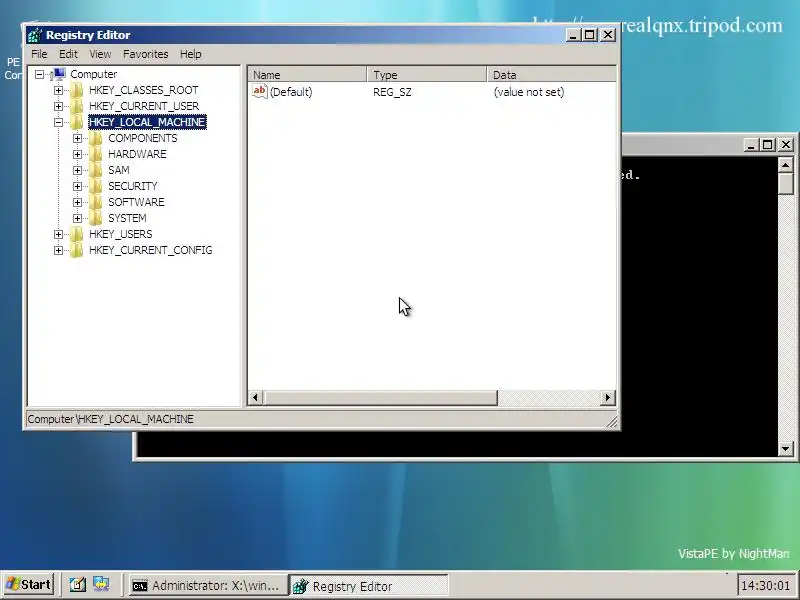Image resolution: width=800 pixels, height=600 pixels.
Task: Switch to Administrator command prompt taskbar button
Action: tap(207, 586)
